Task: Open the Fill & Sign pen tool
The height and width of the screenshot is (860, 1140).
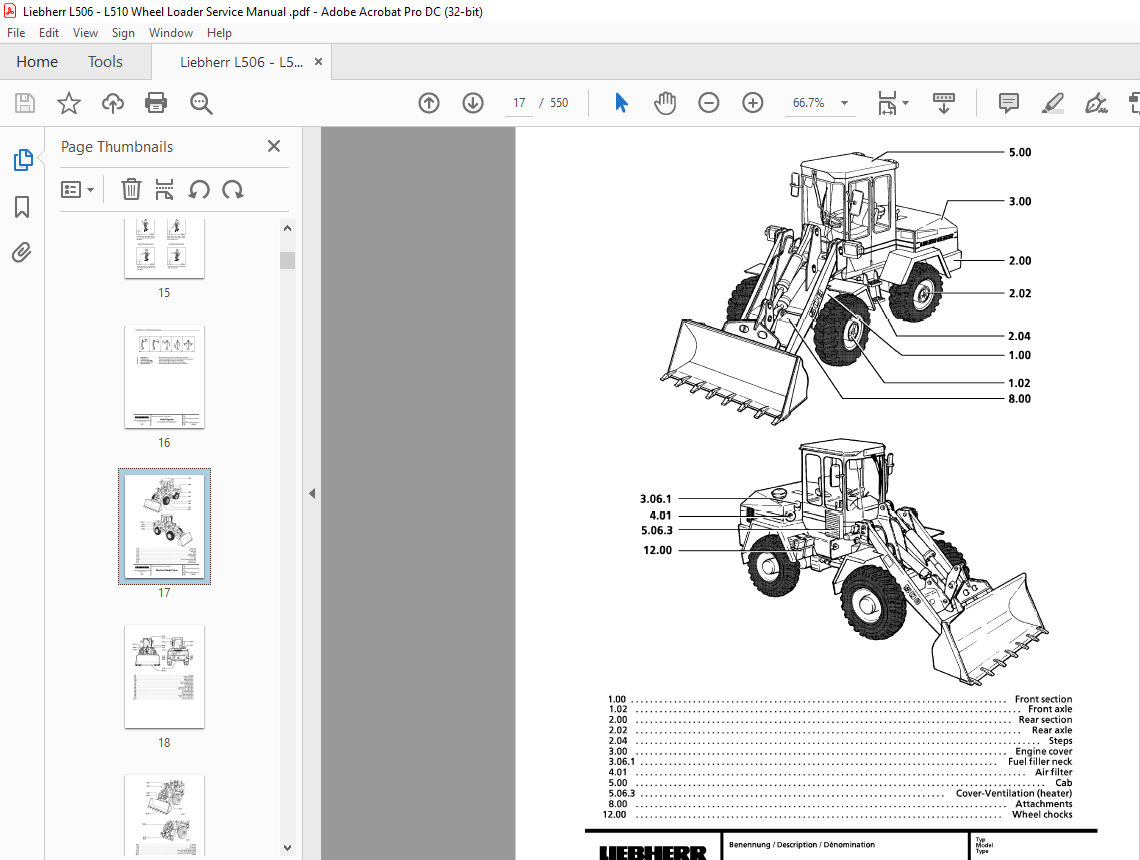Action: coord(1096,103)
